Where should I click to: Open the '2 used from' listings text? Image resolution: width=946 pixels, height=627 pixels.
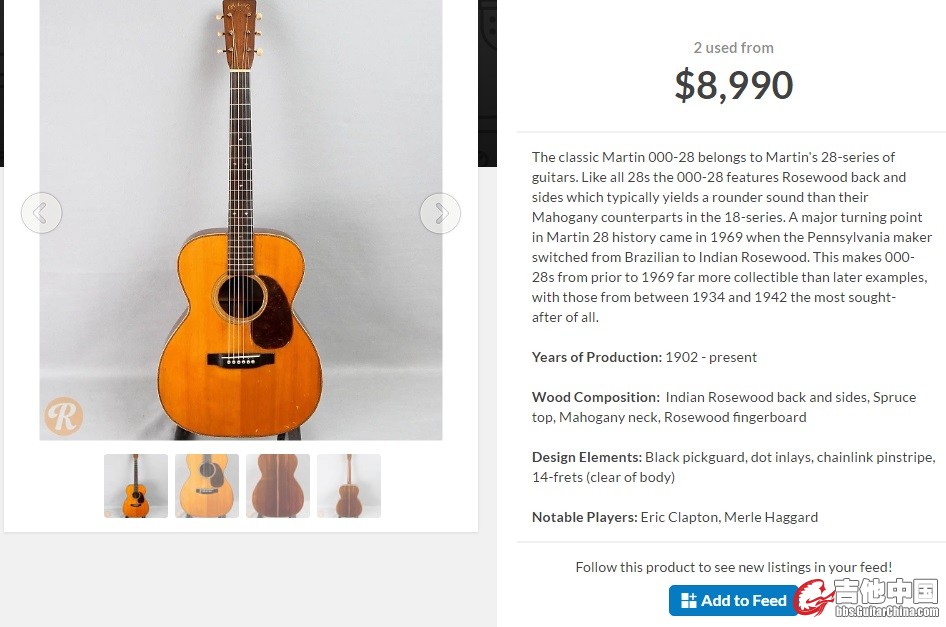point(733,48)
